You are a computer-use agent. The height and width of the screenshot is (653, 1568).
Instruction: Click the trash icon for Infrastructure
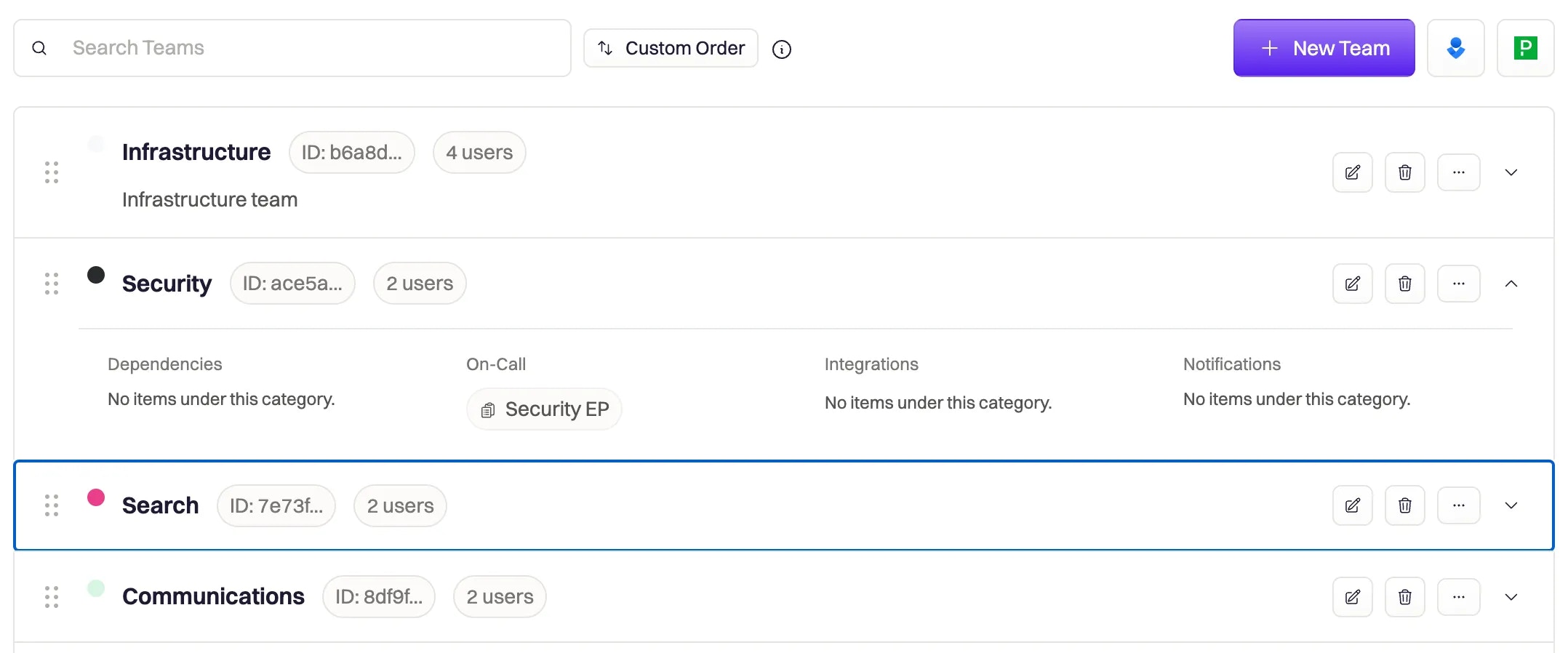[1404, 172]
